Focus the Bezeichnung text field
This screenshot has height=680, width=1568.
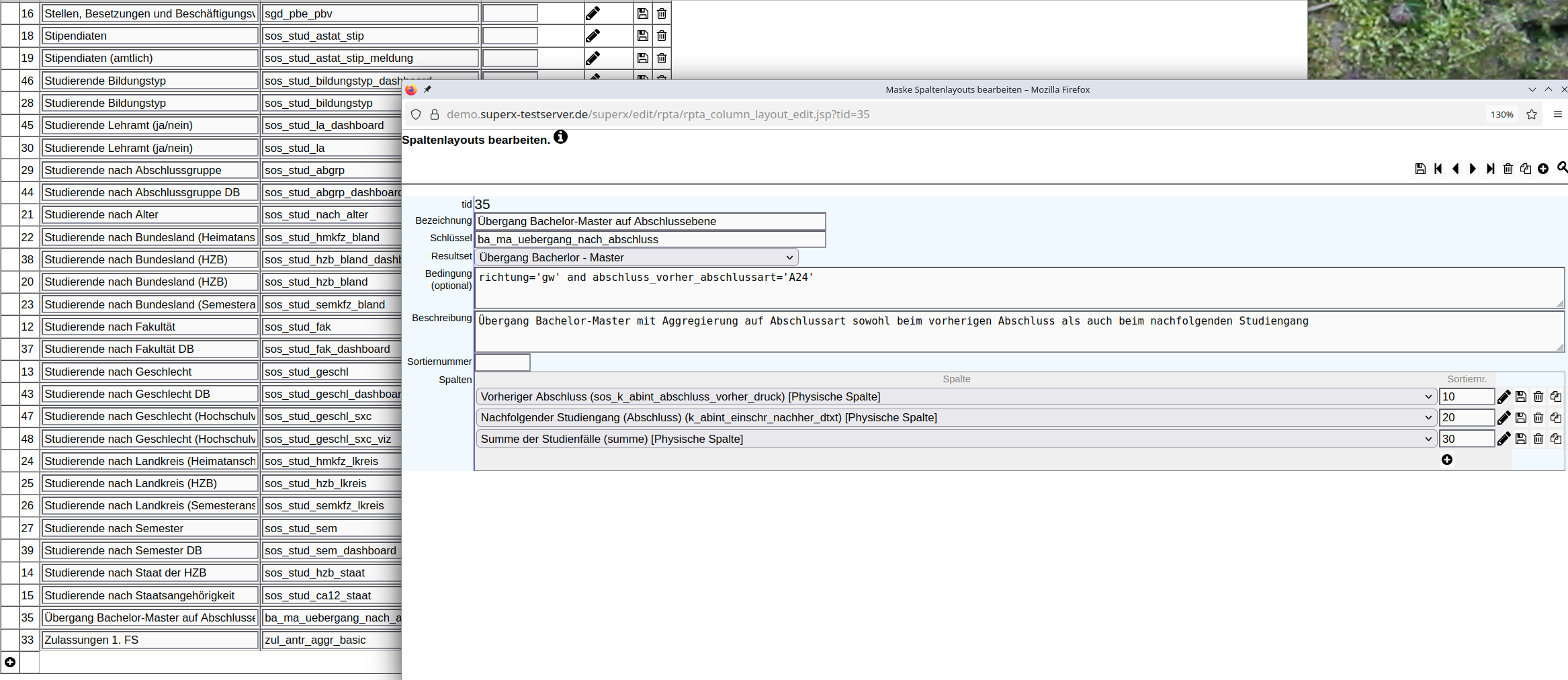coord(650,222)
